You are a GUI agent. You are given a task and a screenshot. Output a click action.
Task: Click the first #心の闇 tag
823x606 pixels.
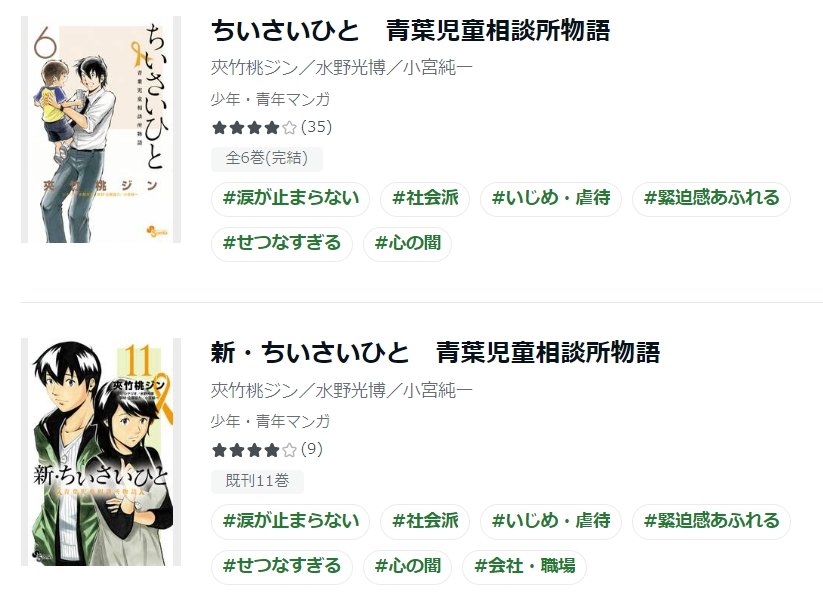point(408,243)
